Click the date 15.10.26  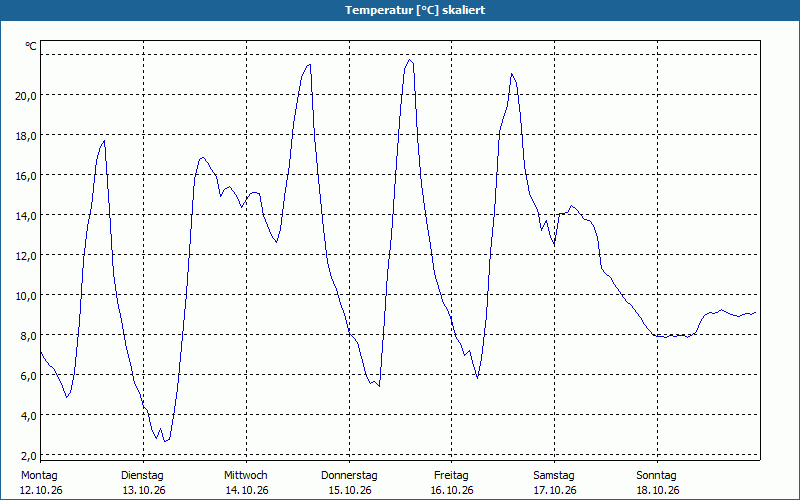pos(350,491)
